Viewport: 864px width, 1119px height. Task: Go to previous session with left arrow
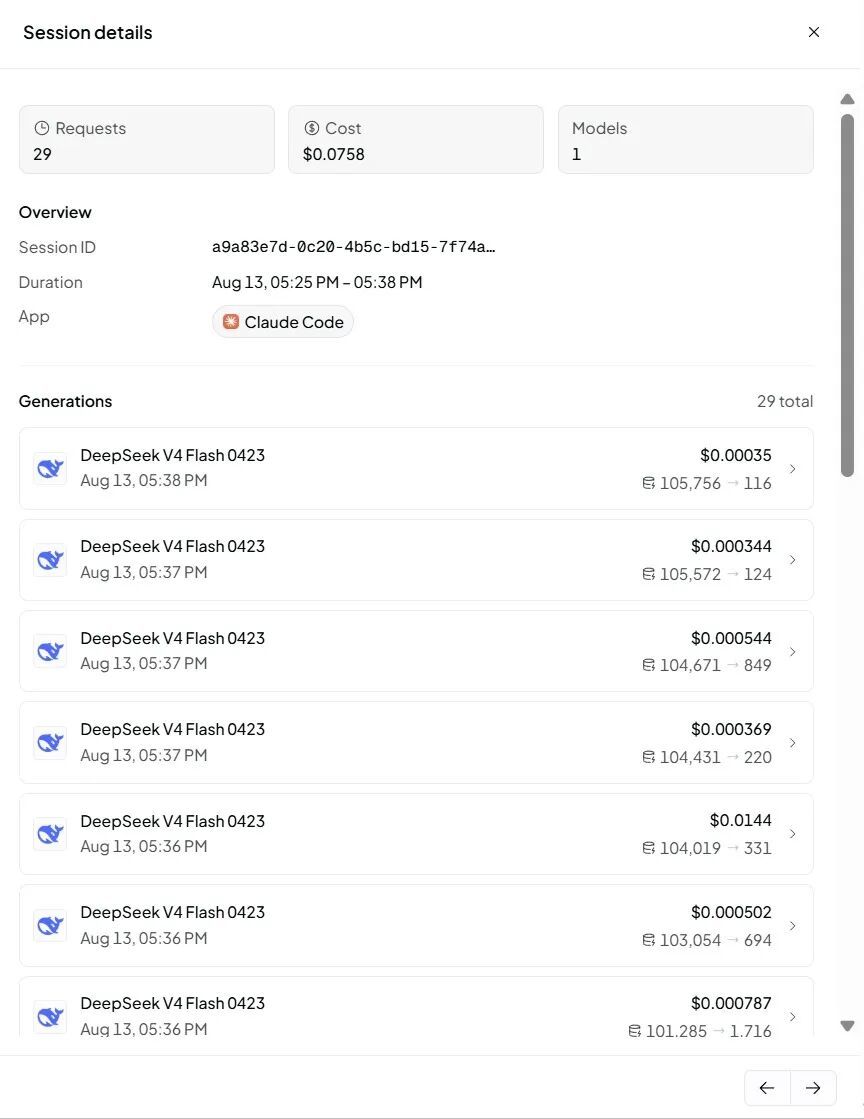pos(767,1088)
